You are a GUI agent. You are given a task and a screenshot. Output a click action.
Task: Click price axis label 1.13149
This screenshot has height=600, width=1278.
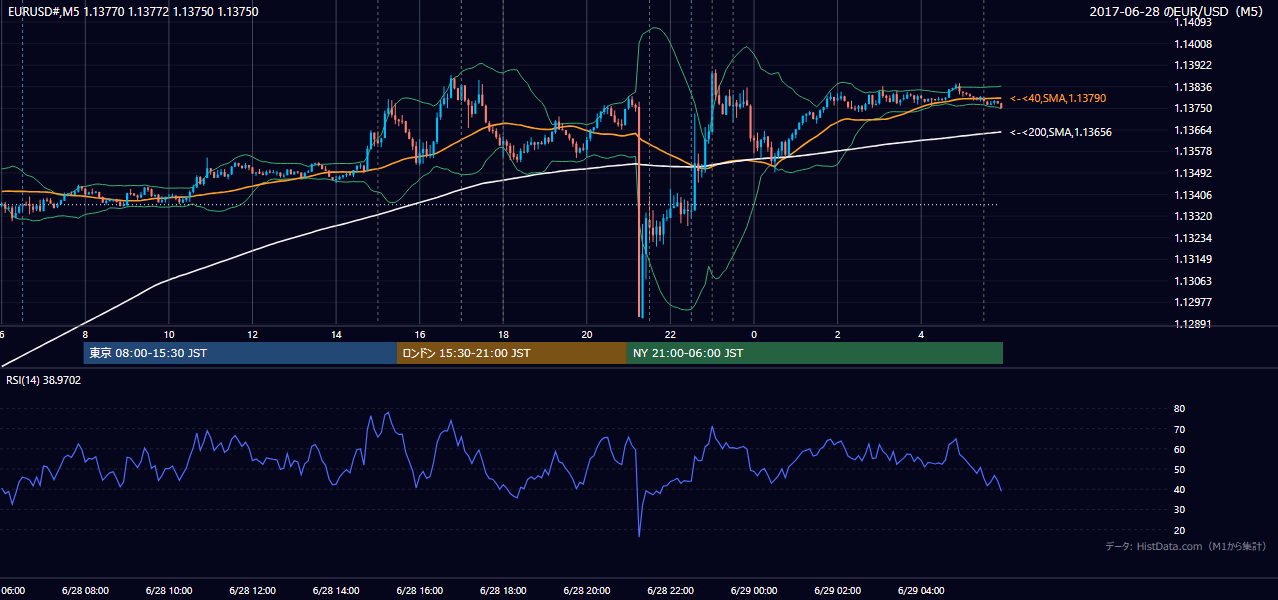click(1192, 259)
